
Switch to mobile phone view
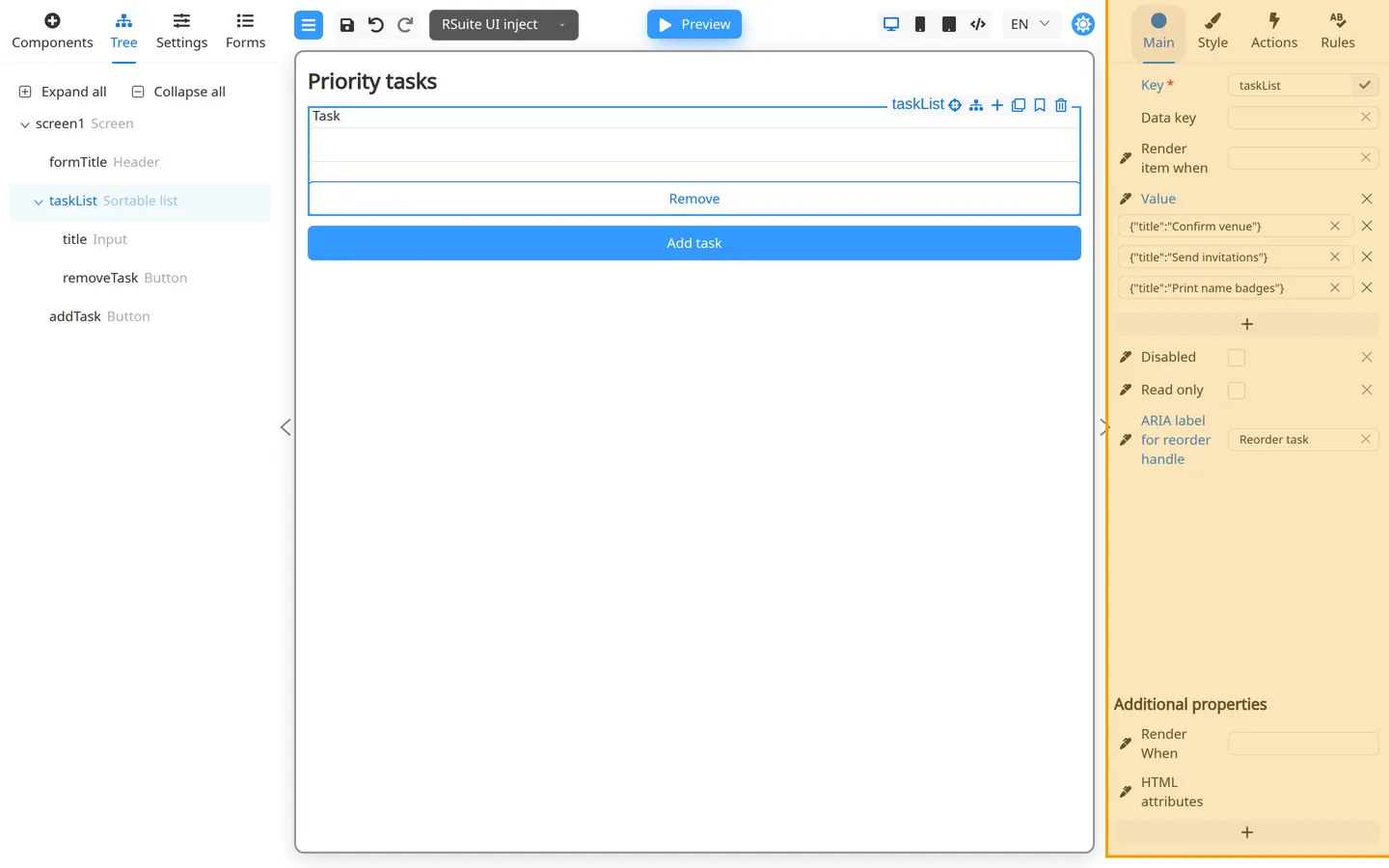point(920,25)
